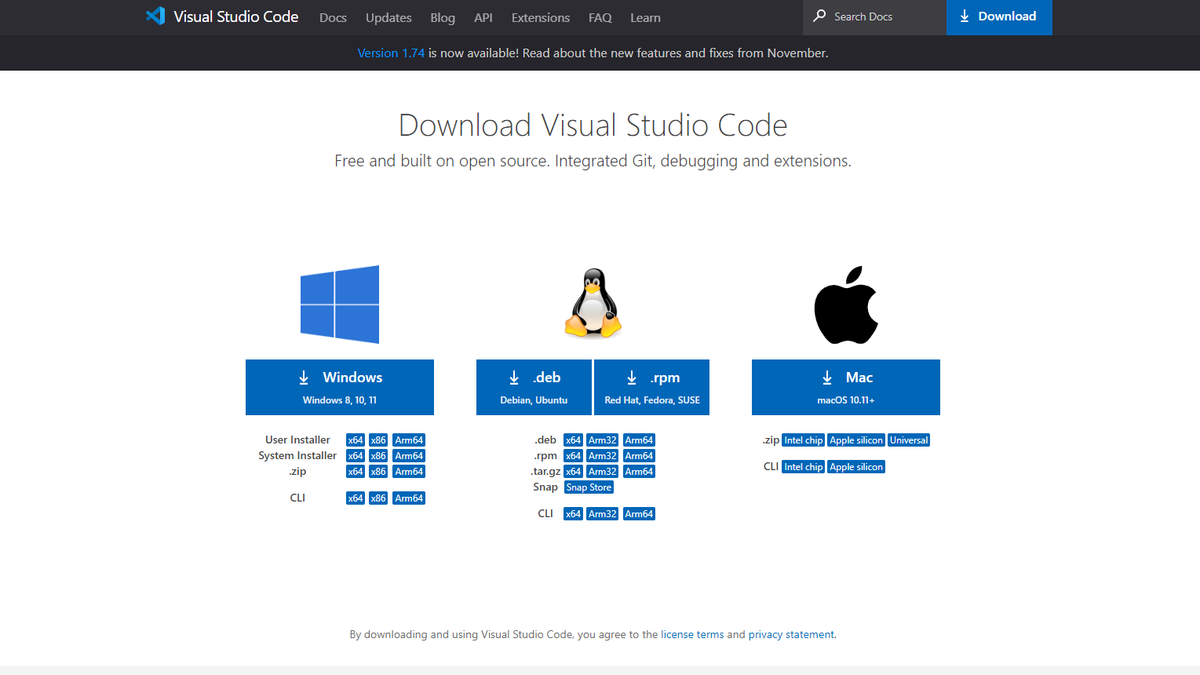Download the x64 User Installer for Windows
1200x675 pixels.
coord(355,439)
